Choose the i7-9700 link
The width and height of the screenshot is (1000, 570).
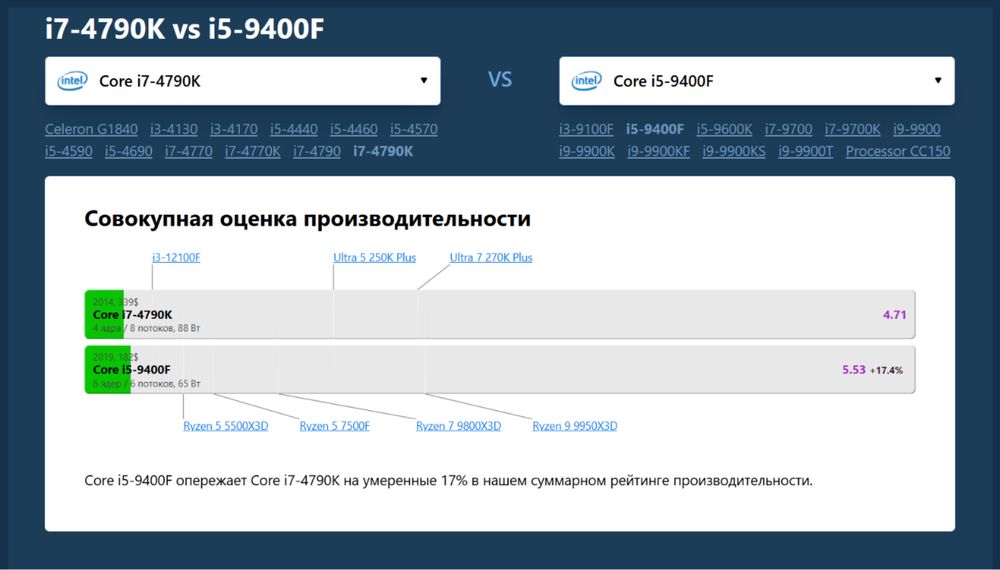[789, 129]
